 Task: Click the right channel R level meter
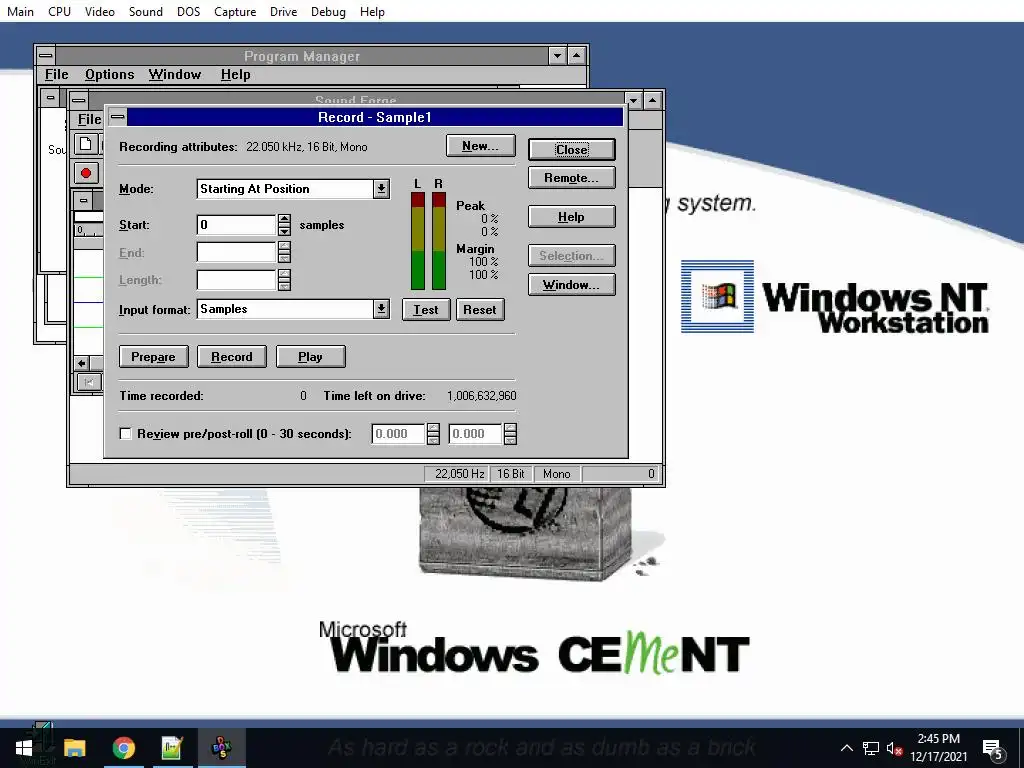439,240
